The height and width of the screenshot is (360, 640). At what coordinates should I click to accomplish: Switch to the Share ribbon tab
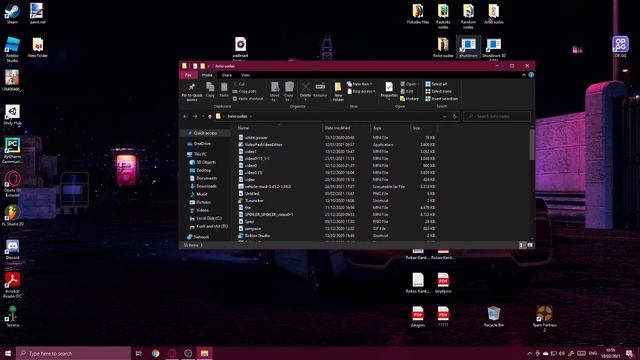pos(227,75)
